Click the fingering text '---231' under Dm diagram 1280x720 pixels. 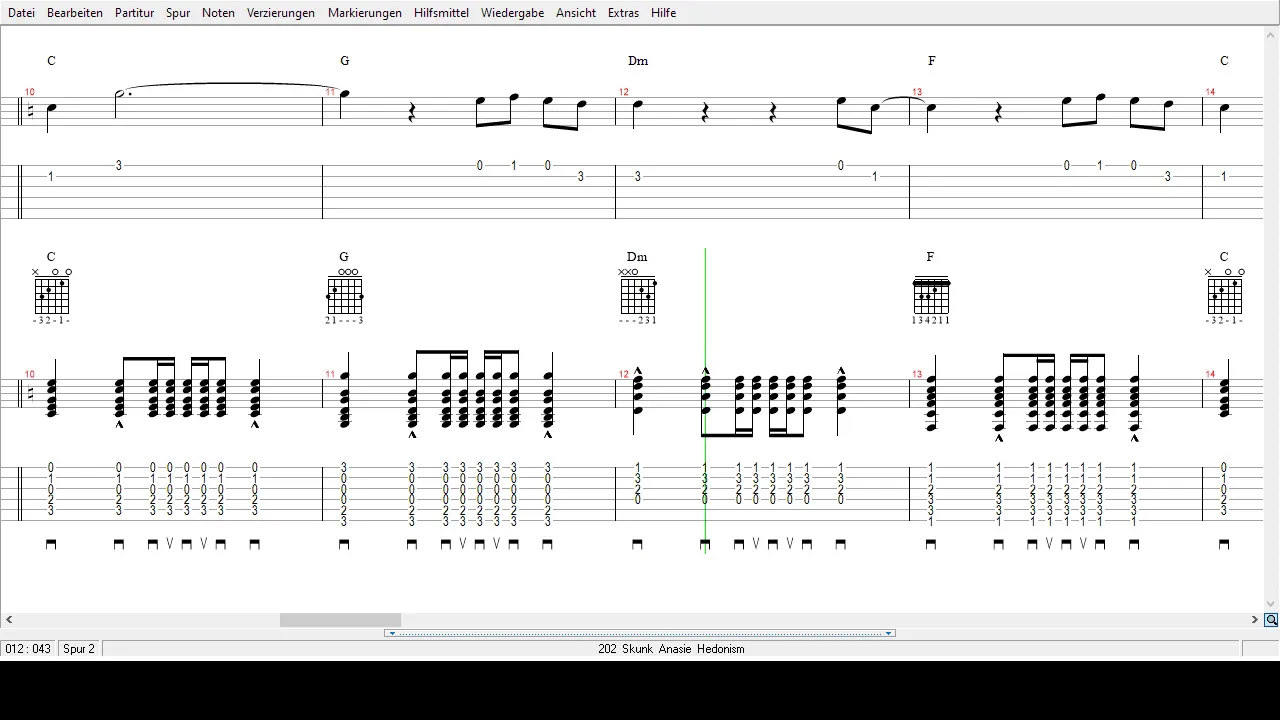[638, 321]
